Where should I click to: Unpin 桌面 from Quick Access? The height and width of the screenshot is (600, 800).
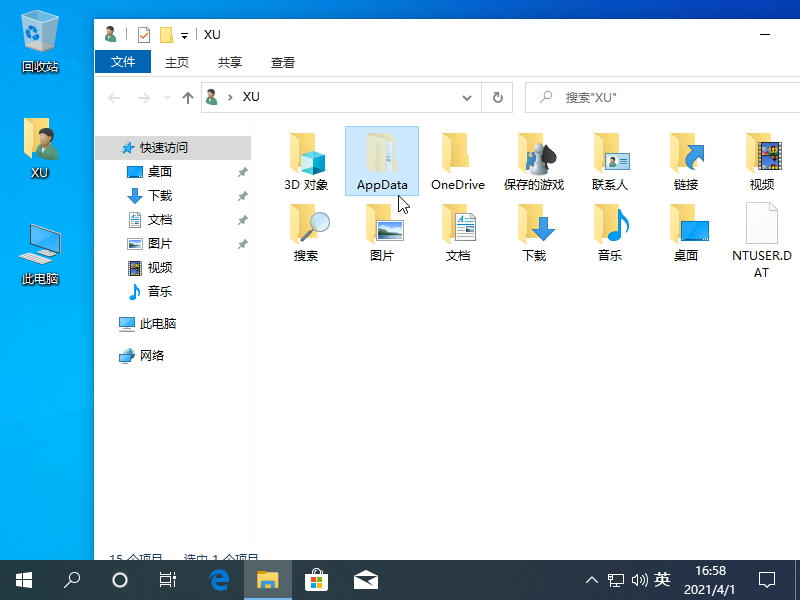241,171
